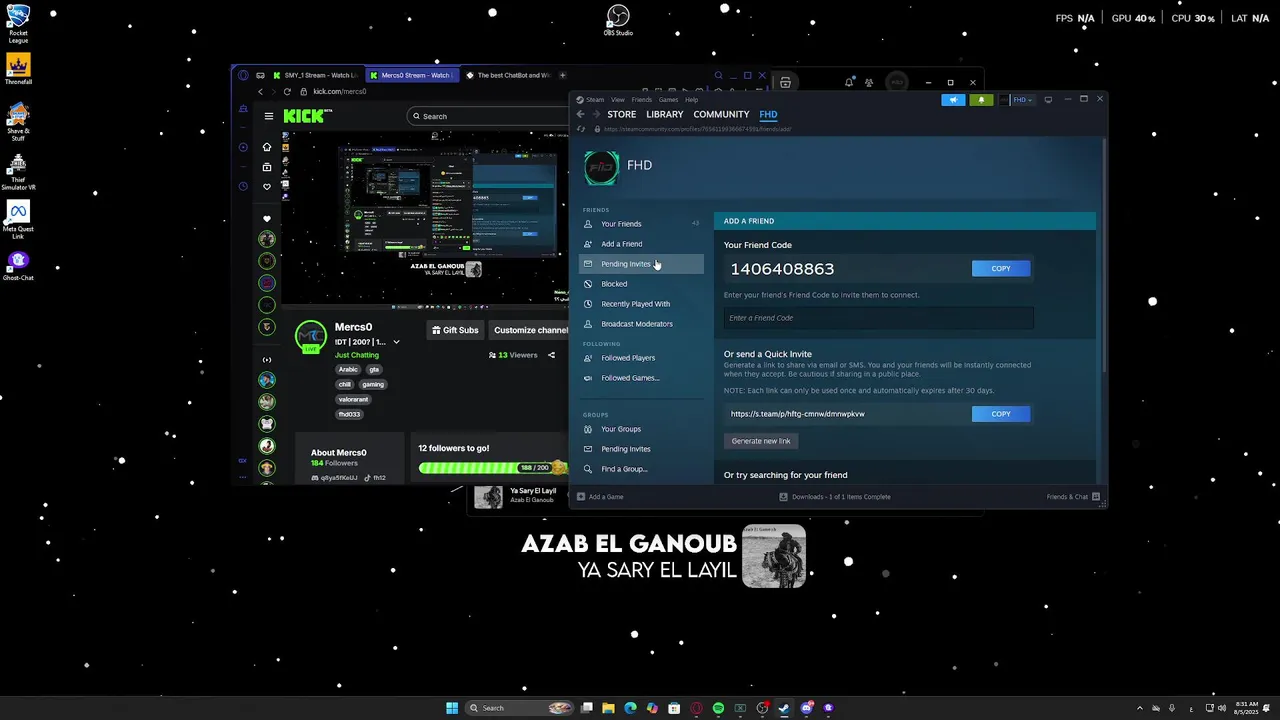Viewport: 1280px width, 720px height.
Task: Copy the quick invite link
Action: [1001, 414]
